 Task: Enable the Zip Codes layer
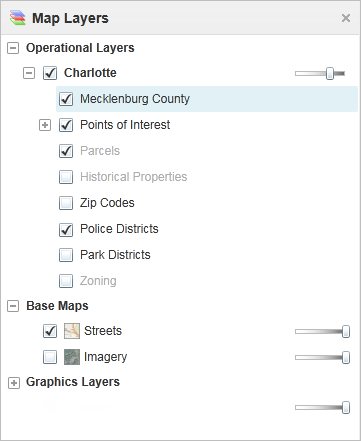click(66, 203)
